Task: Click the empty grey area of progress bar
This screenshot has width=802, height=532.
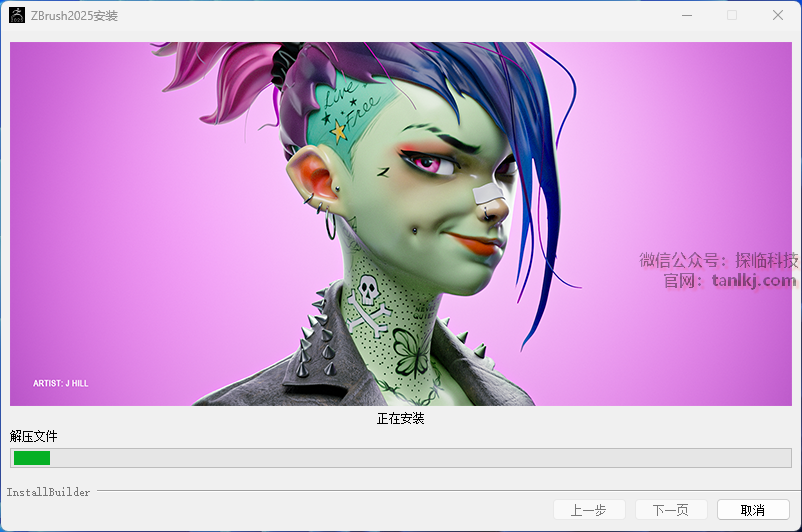Action: (420, 458)
